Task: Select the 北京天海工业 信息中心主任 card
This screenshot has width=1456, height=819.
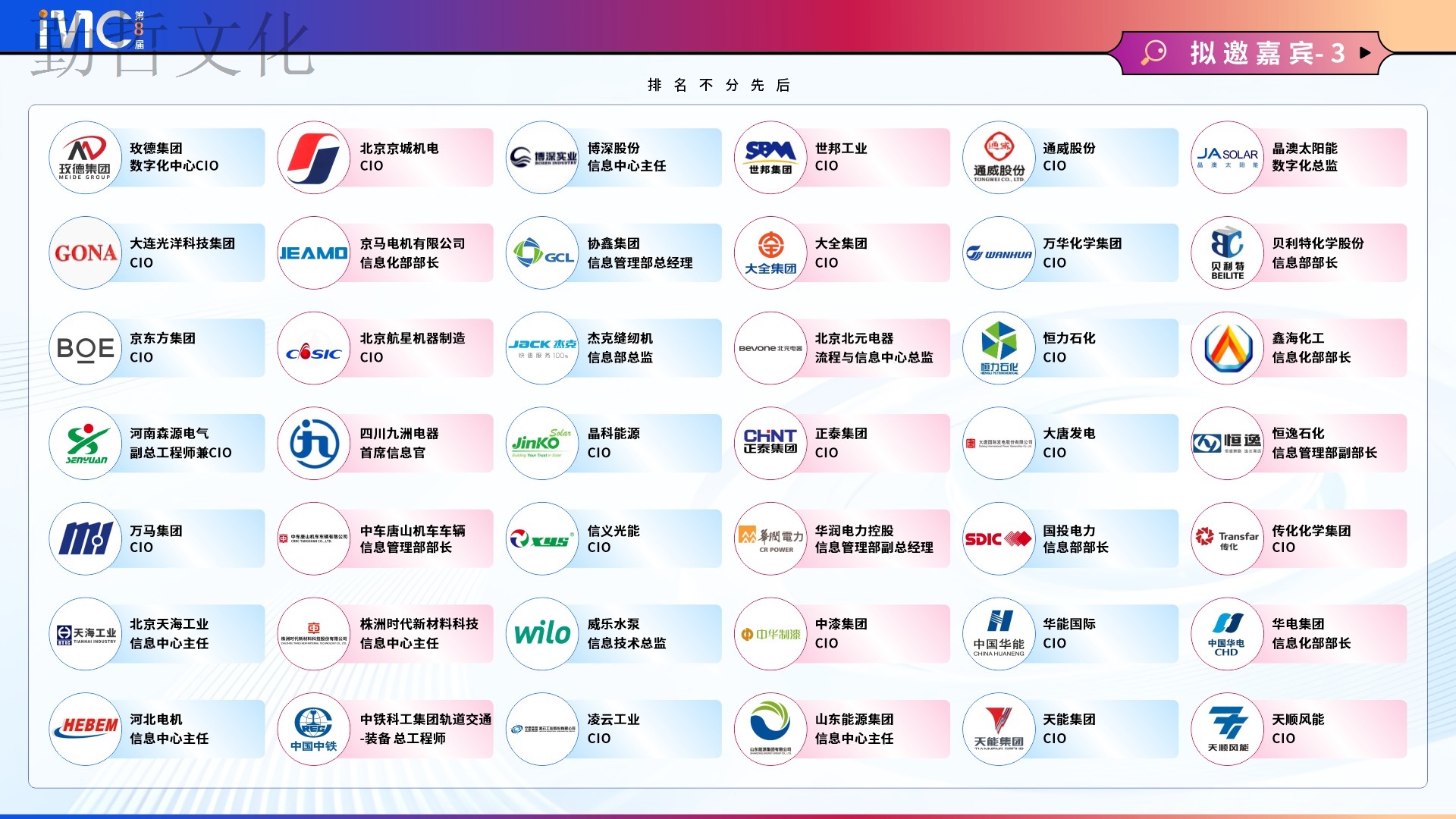Action: pos(158,634)
